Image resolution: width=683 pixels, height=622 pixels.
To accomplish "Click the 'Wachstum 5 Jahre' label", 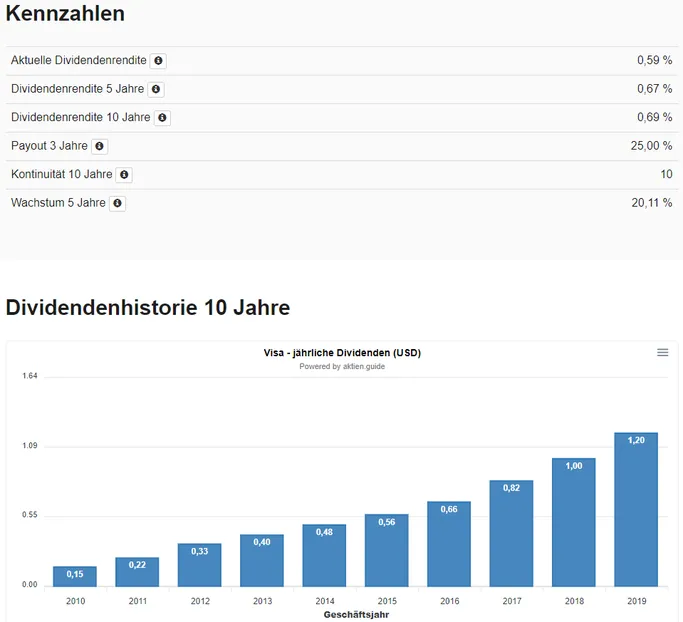I will (58, 203).
